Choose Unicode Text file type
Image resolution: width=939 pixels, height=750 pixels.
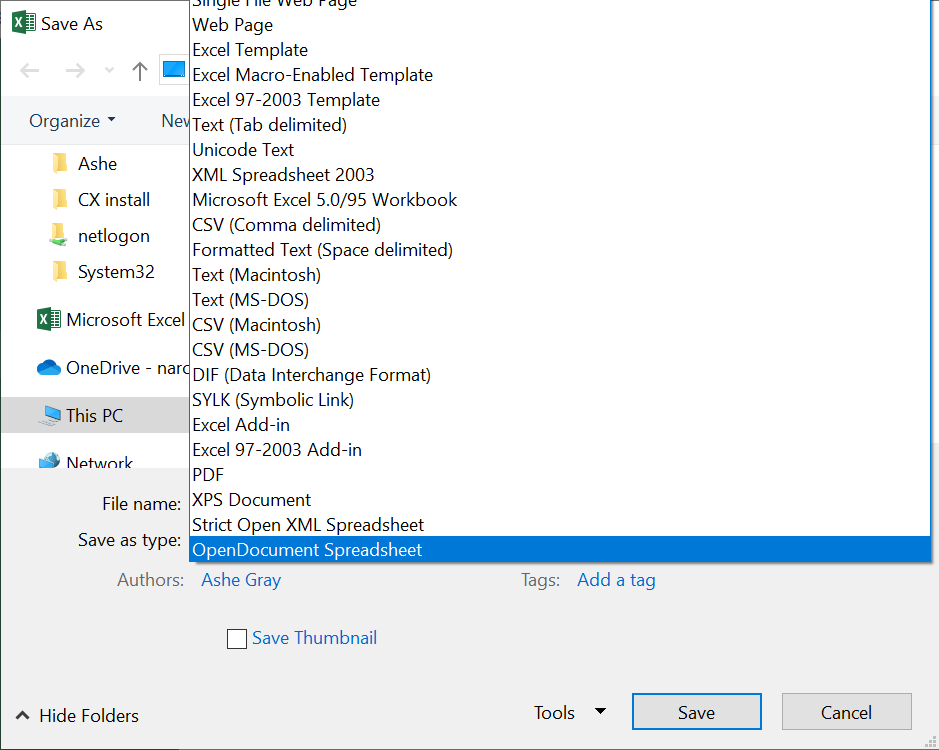coord(560,150)
